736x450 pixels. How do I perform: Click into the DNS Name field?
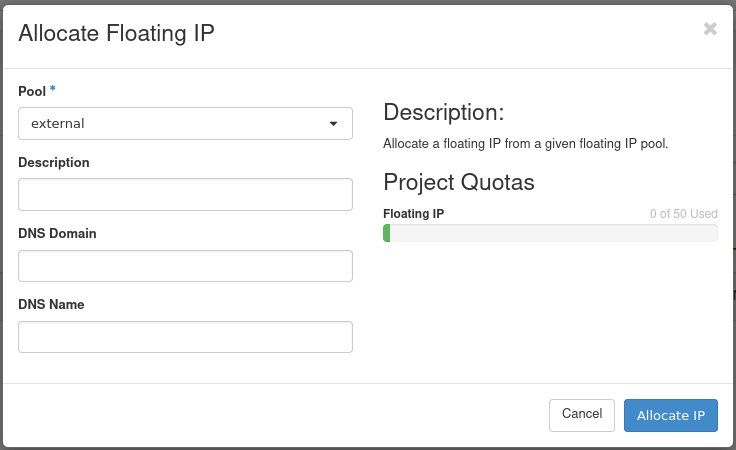[x=185, y=337]
